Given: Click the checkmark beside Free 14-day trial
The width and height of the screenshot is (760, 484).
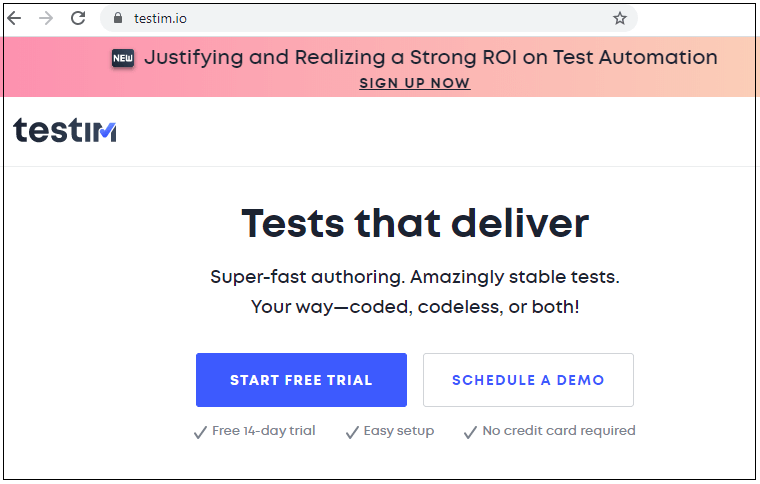Looking at the screenshot, I should [200, 432].
